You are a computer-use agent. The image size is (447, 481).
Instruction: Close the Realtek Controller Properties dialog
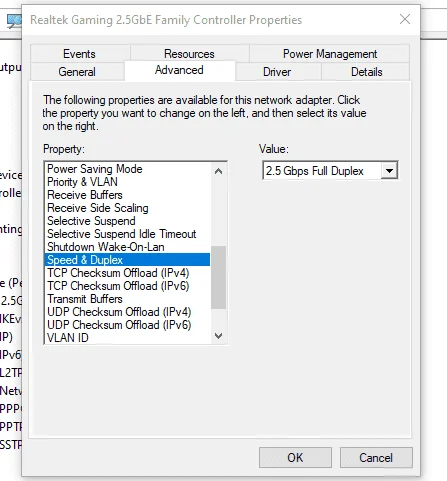[x=405, y=19]
